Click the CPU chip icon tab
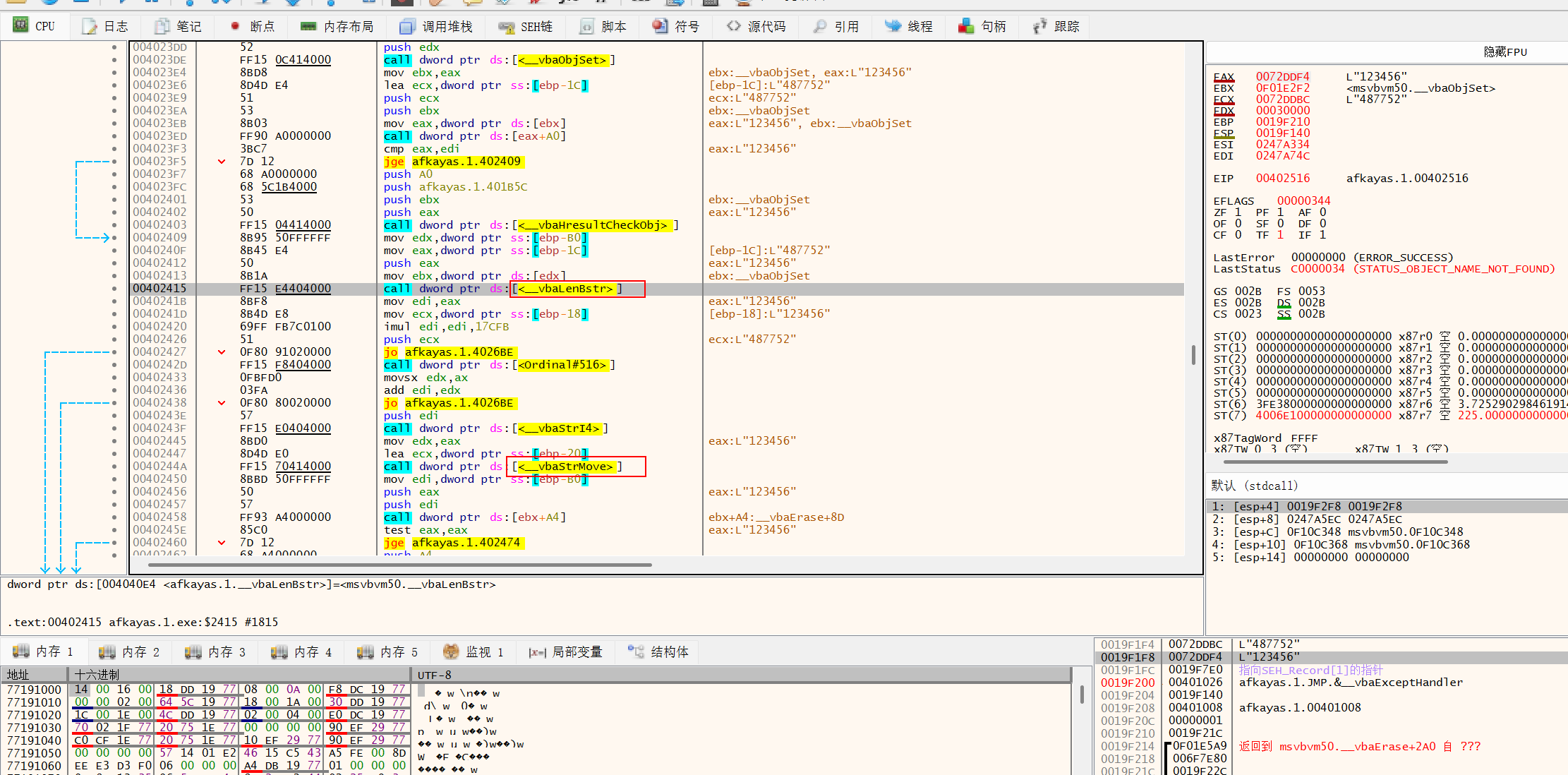 20,25
